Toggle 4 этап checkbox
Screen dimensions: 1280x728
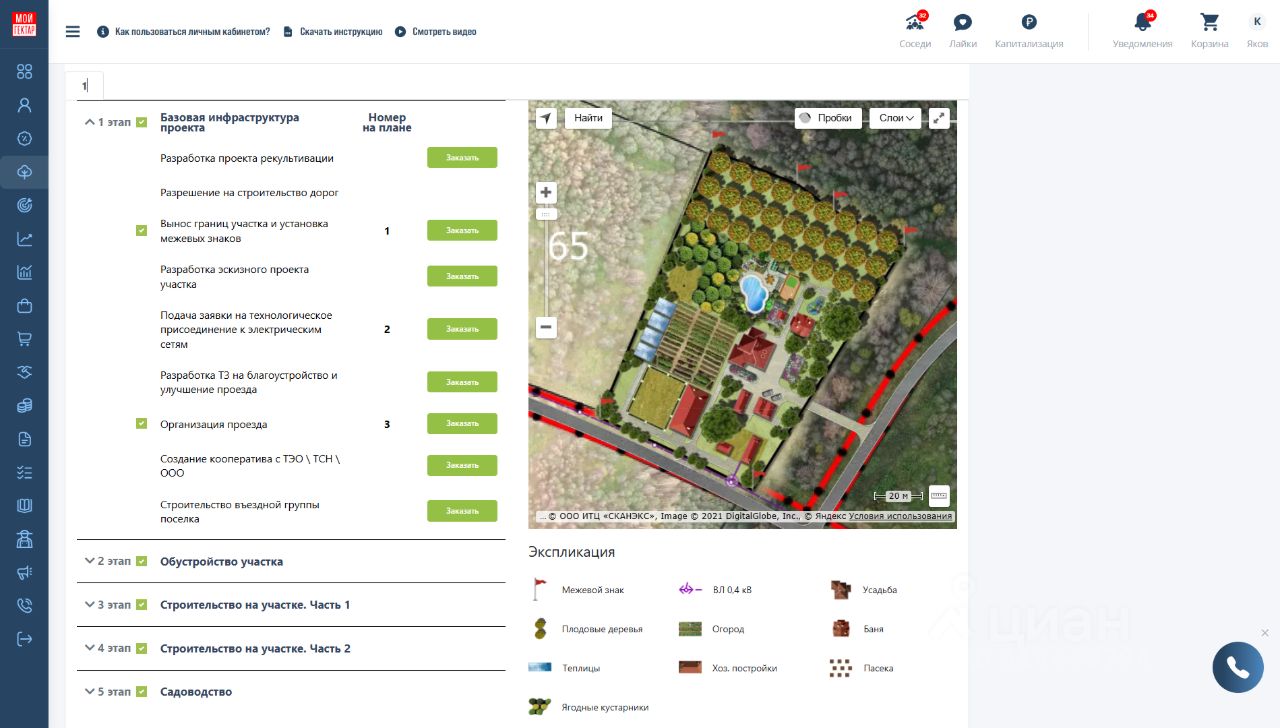[142, 648]
